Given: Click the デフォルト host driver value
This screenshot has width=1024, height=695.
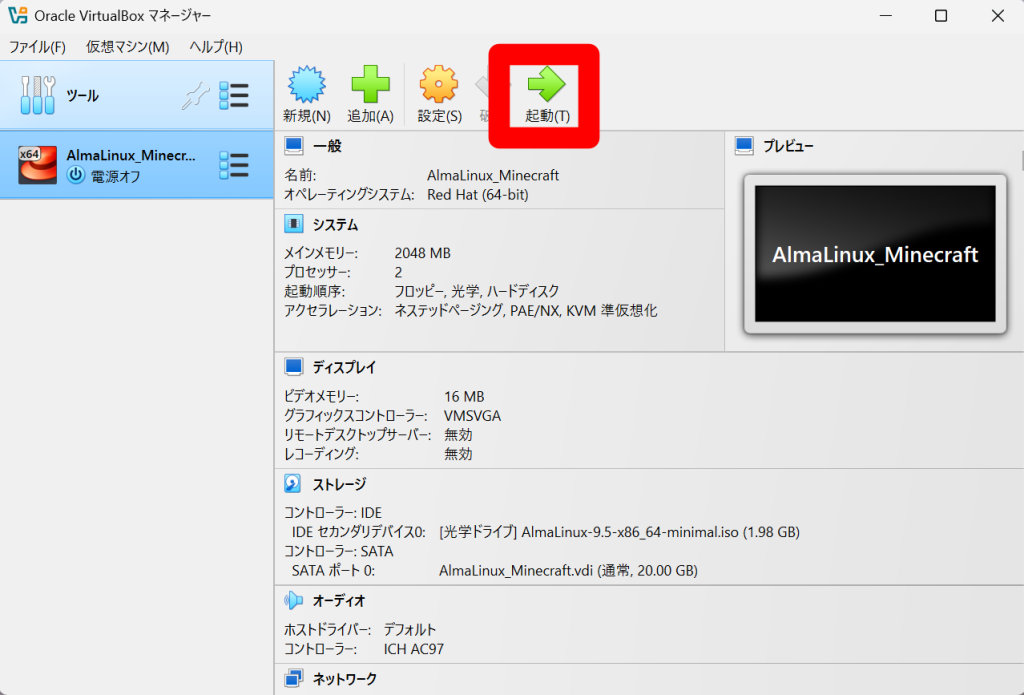Looking at the screenshot, I should point(409,630).
